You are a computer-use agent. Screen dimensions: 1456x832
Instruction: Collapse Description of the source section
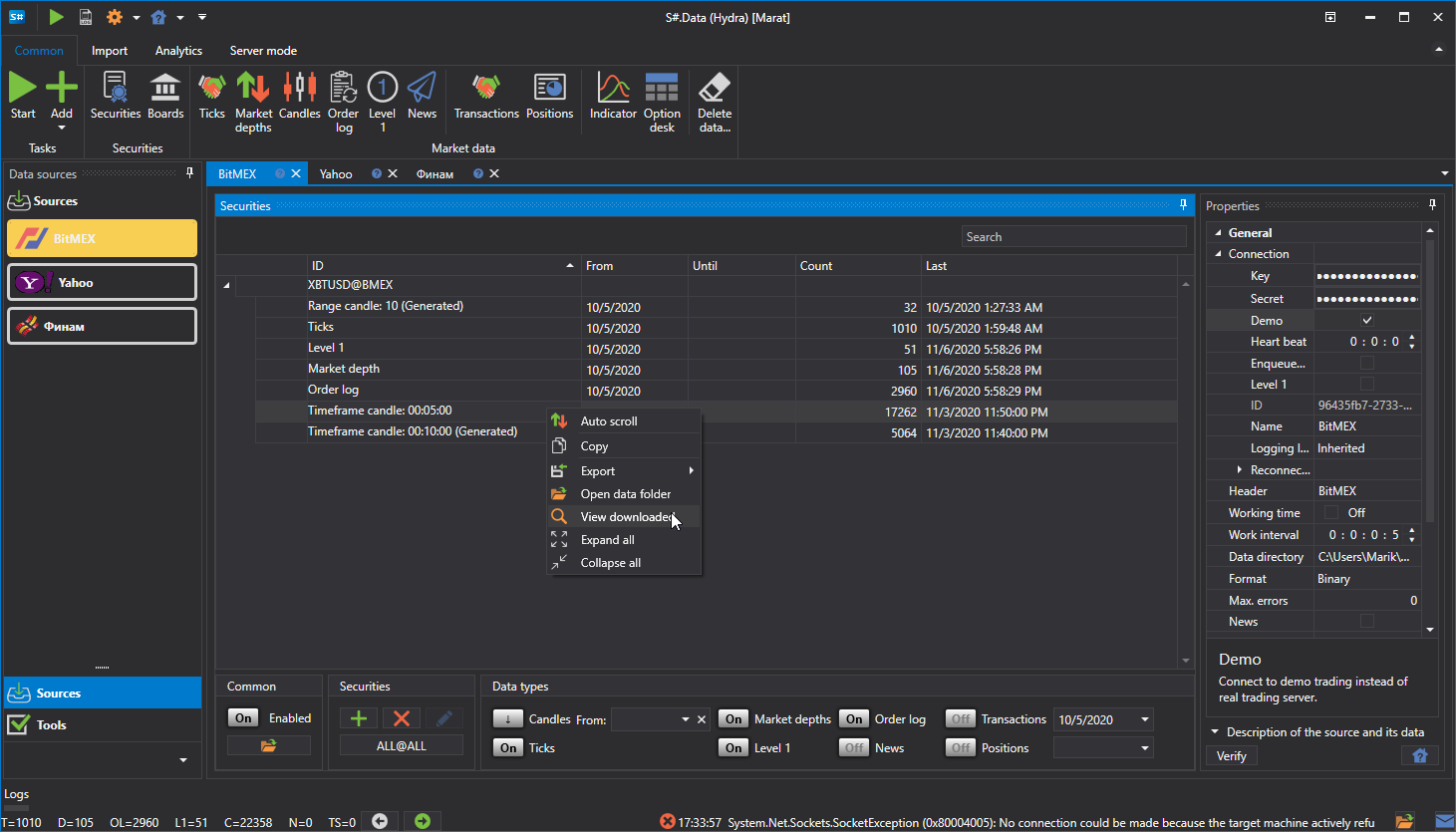coord(1215,732)
